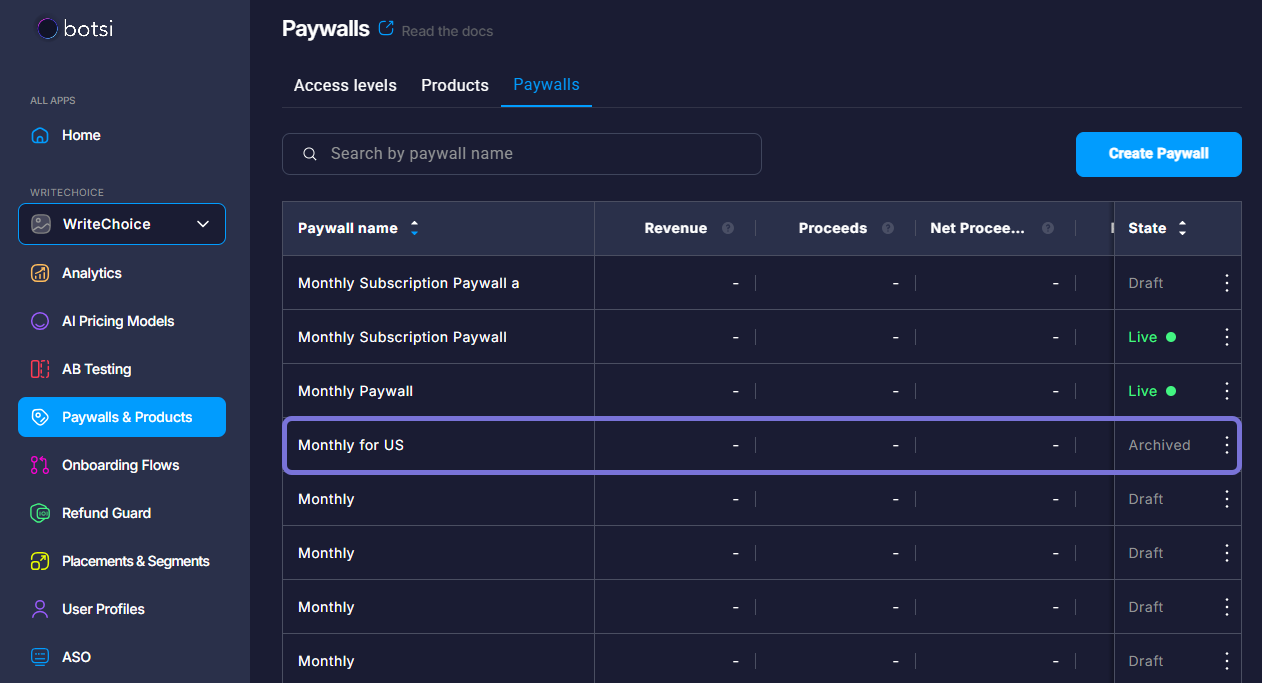This screenshot has height=683, width=1262.
Task: Open Refund Guard page
Action: pos(106,513)
